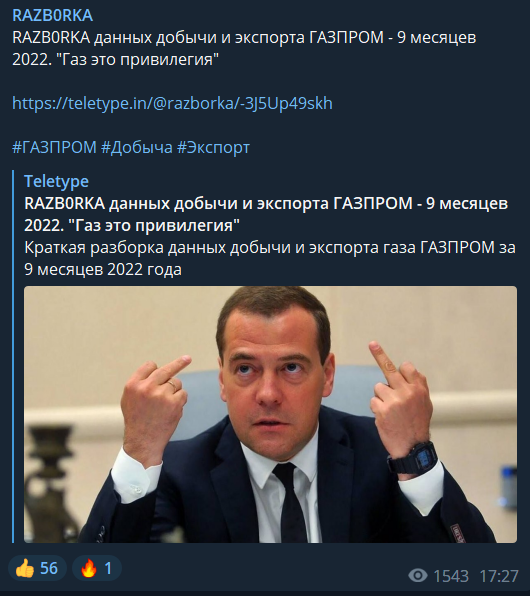Add a thumbs-up reaction to the post
The image size is (530, 596).
(x=37, y=568)
